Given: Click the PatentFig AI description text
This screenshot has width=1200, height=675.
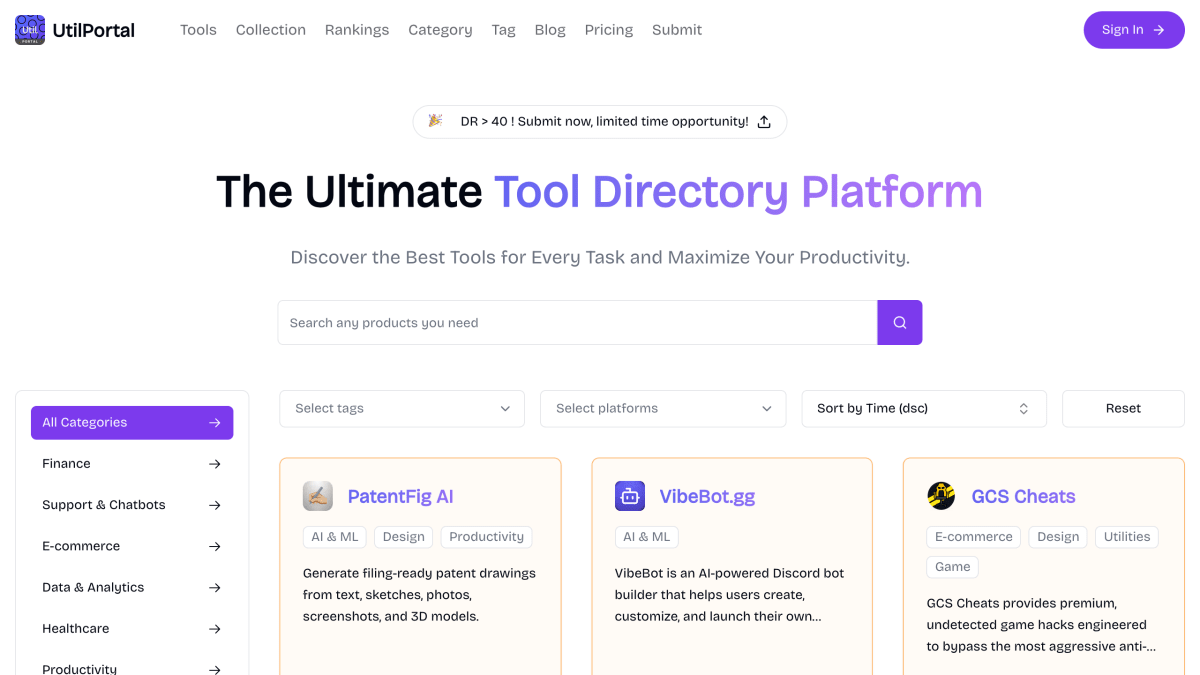Looking at the screenshot, I should click(420, 595).
